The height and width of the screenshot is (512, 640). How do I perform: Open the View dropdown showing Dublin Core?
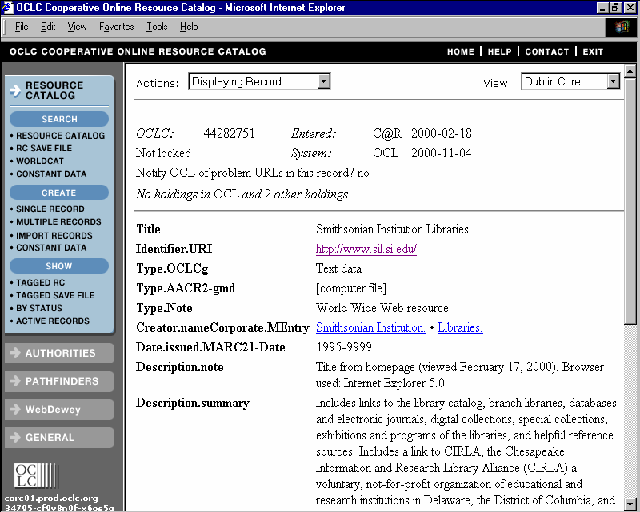click(x=569, y=81)
